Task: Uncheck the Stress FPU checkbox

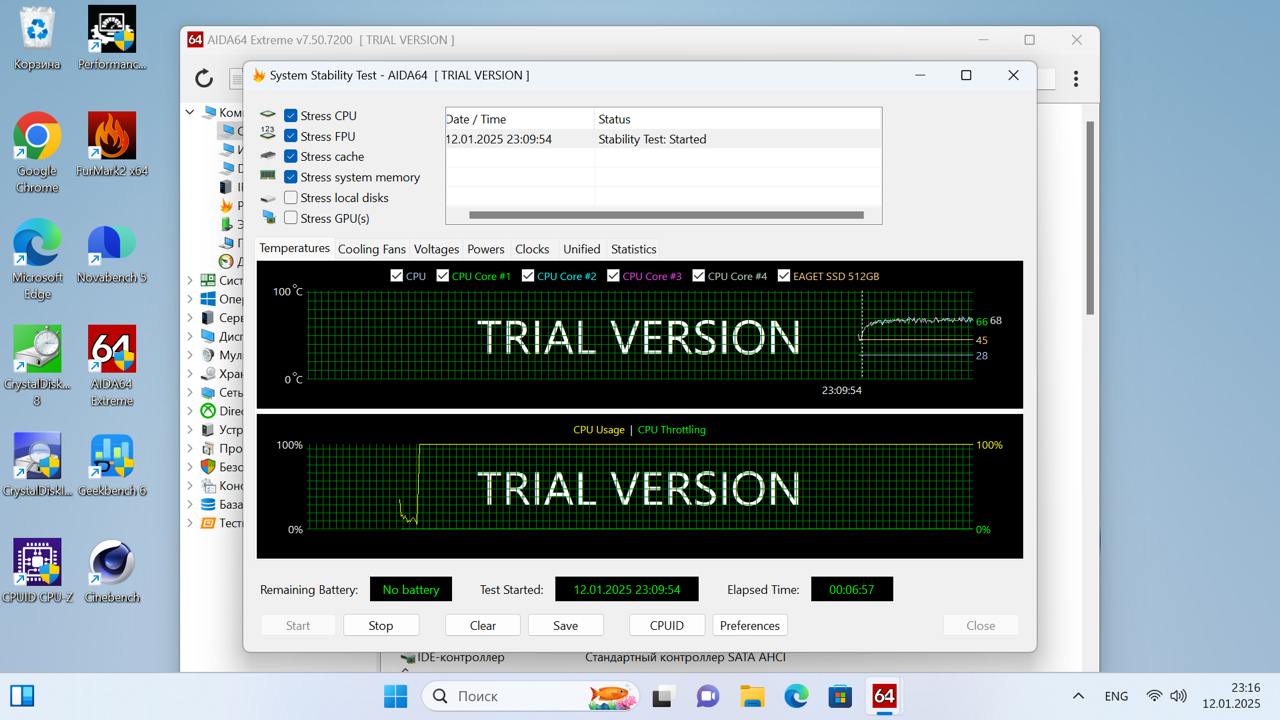Action: [291, 136]
